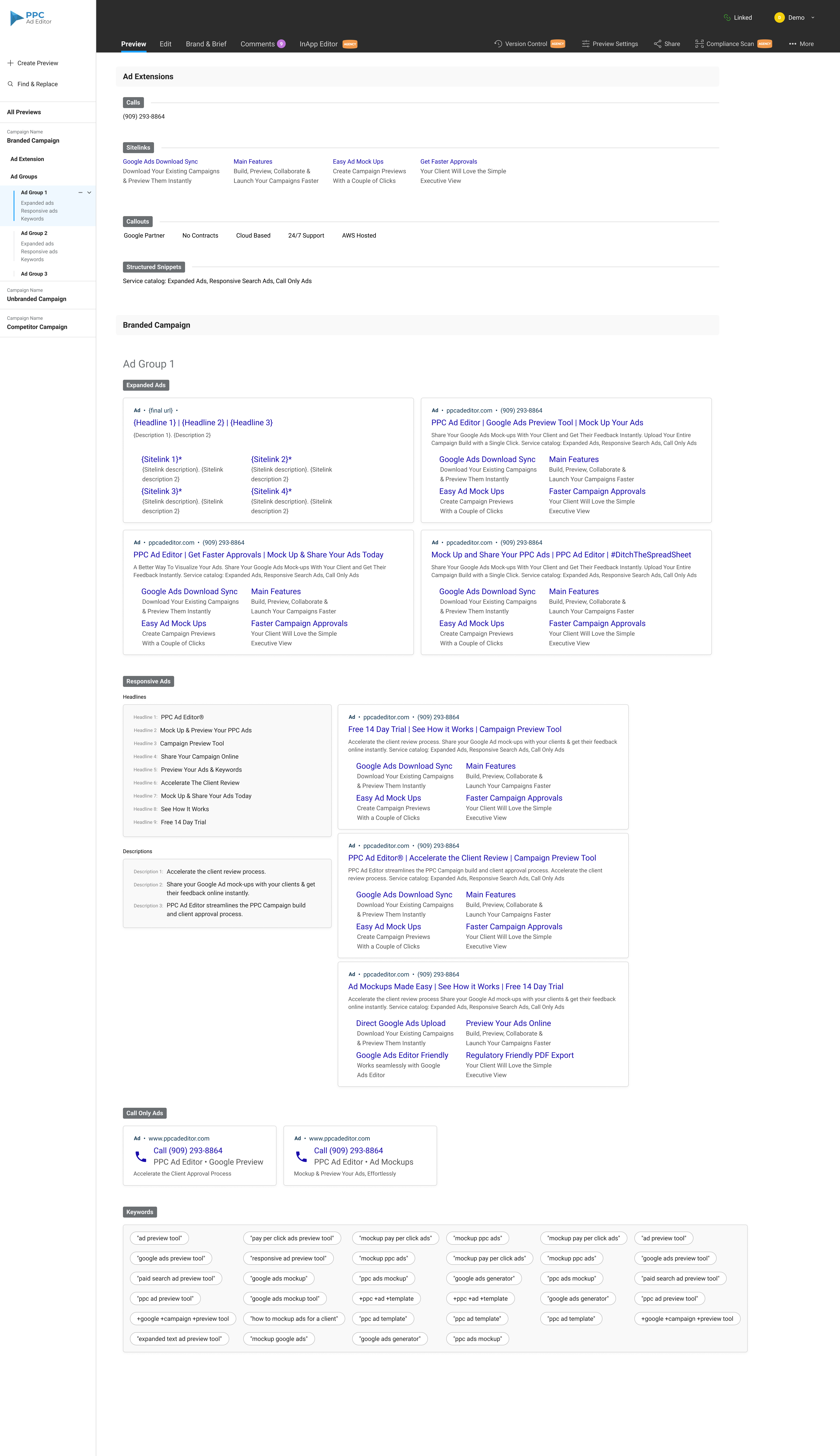Select Ad Group 2 in sidebar
Viewport: 840px width, 1456px height.
pyautogui.click(x=34, y=233)
